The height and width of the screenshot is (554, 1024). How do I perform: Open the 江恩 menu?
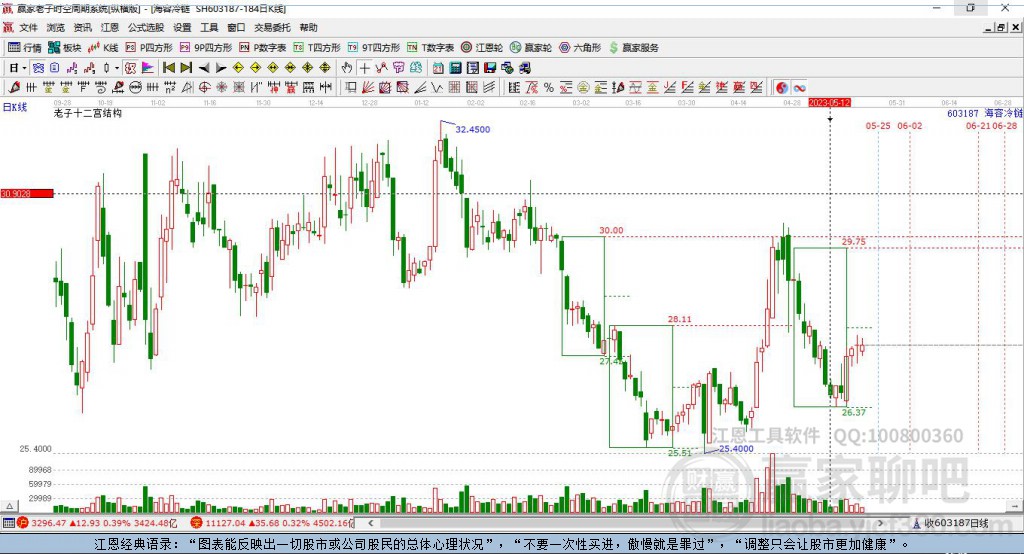pos(110,27)
